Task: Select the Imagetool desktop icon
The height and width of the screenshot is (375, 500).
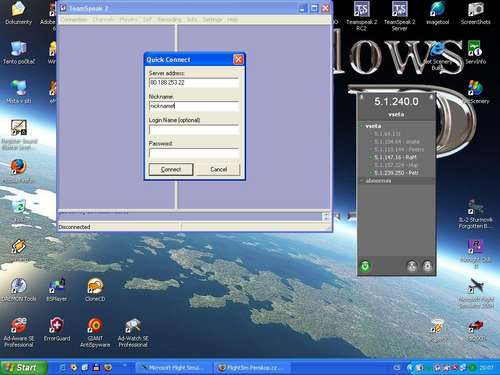Action: point(438,13)
